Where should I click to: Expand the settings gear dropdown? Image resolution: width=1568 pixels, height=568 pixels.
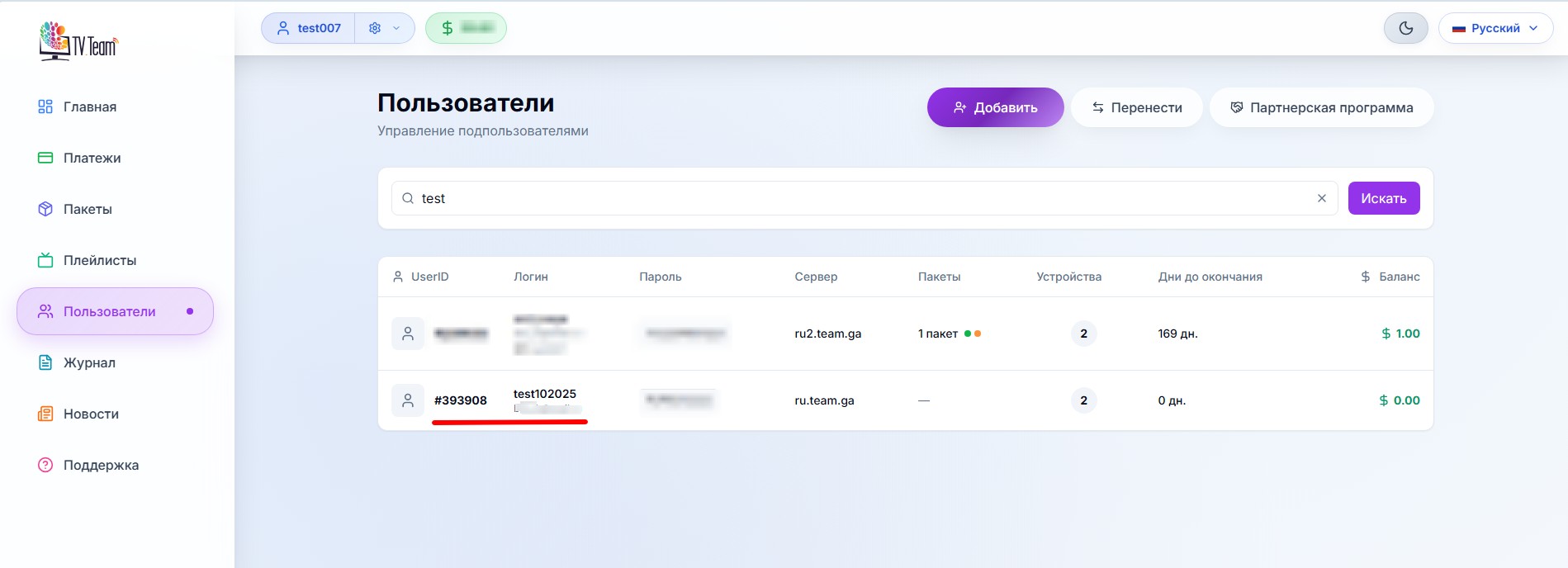384,28
